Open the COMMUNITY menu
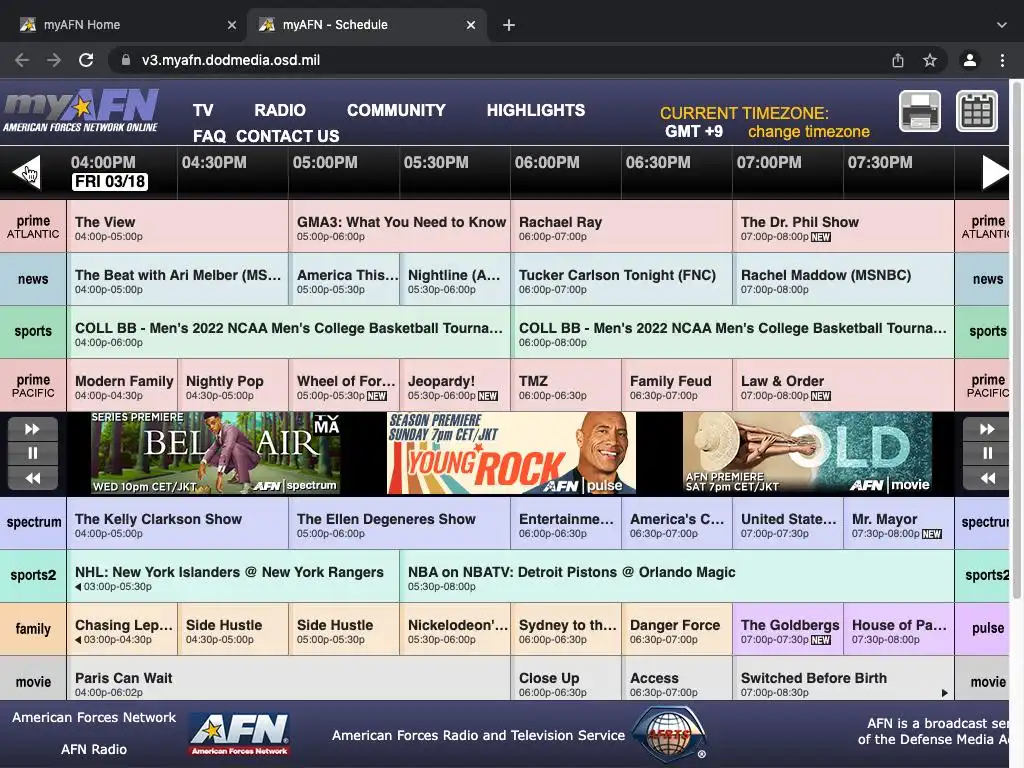 396,110
